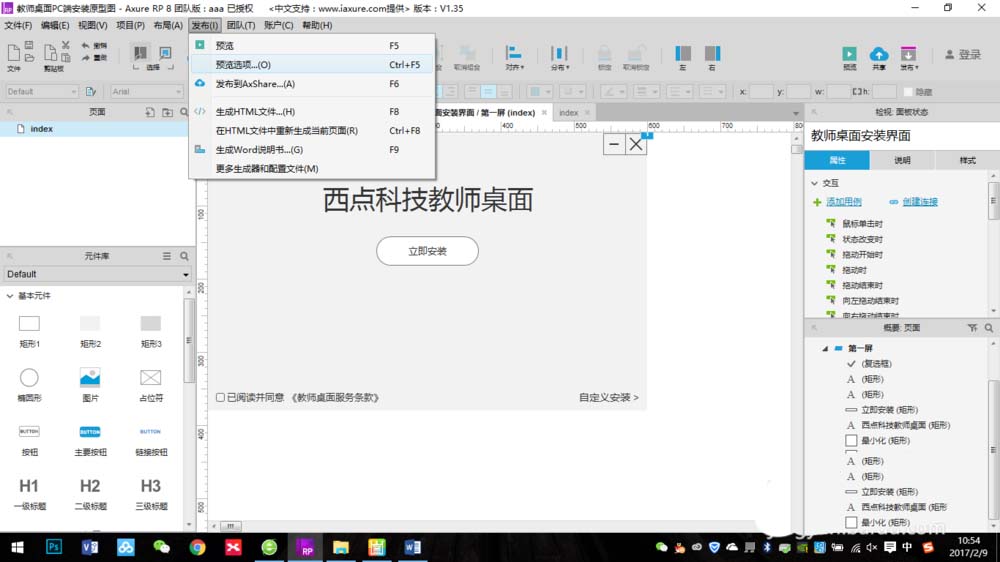
Task: Click the Add Page icon in Pages panel
Action: 150,112
